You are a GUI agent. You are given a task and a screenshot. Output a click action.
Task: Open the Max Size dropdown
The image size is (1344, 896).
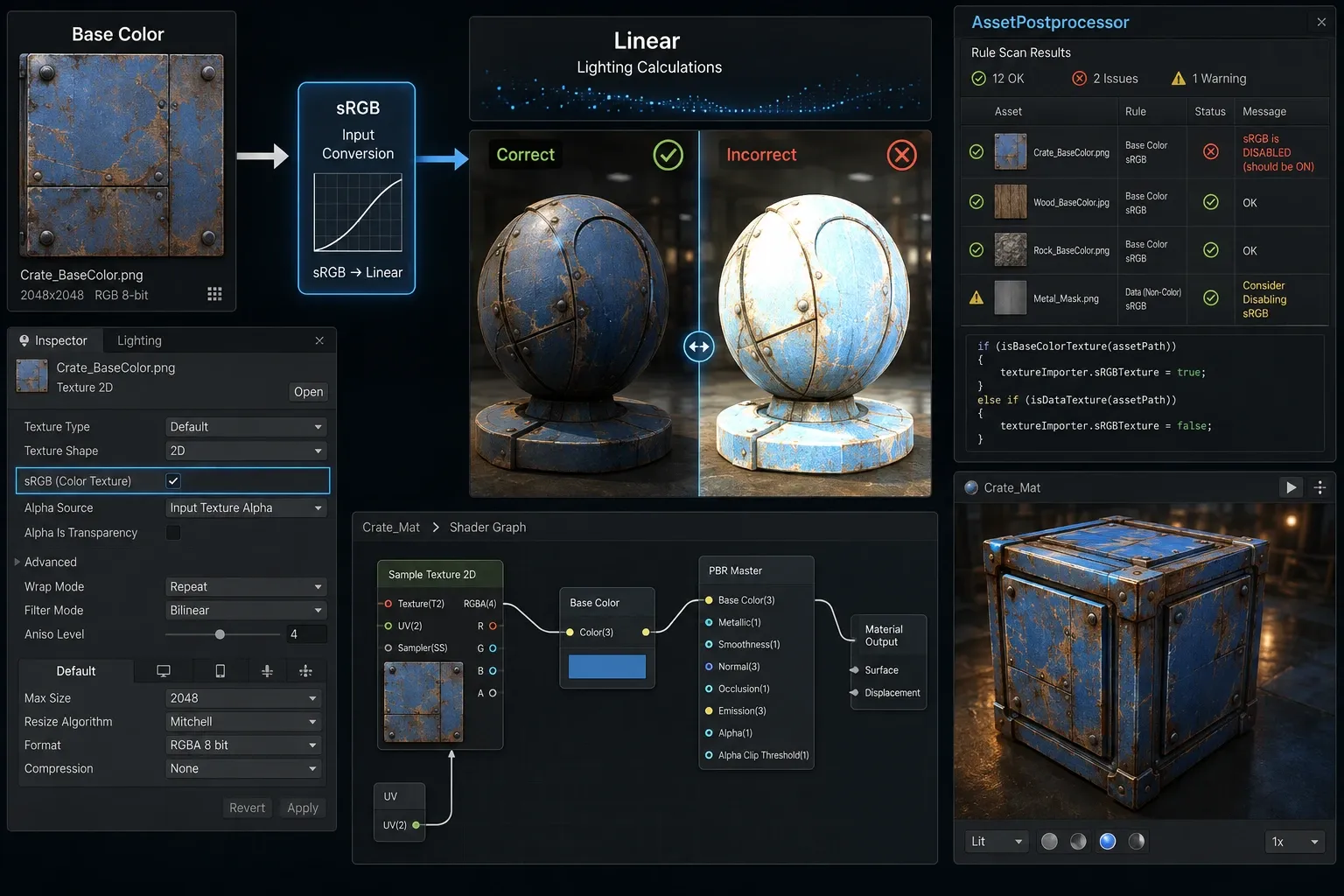243,698
